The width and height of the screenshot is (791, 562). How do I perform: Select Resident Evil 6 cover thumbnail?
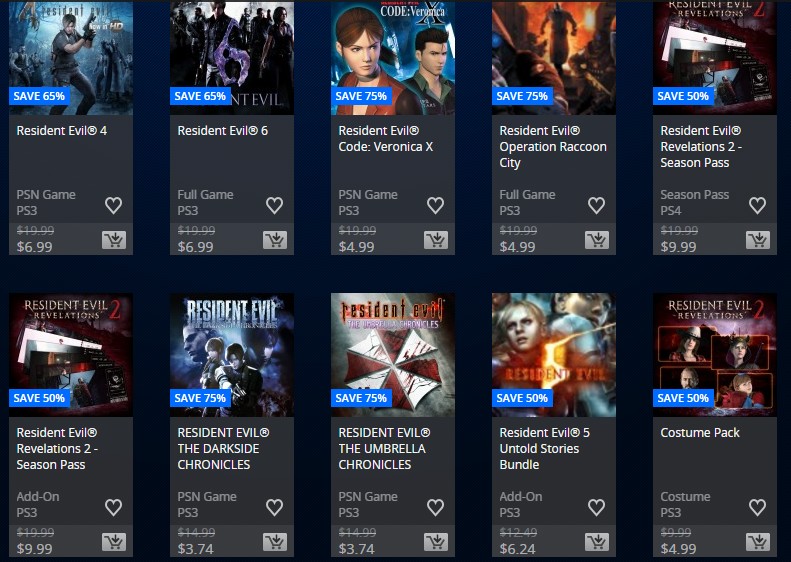pyautogui.click(x=232, y=58)
